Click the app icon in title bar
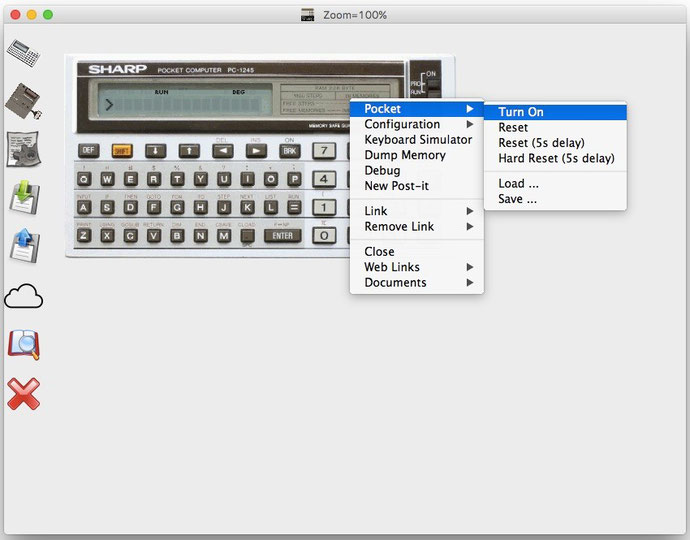Viewport: 690px width, 540px height. 308,15
